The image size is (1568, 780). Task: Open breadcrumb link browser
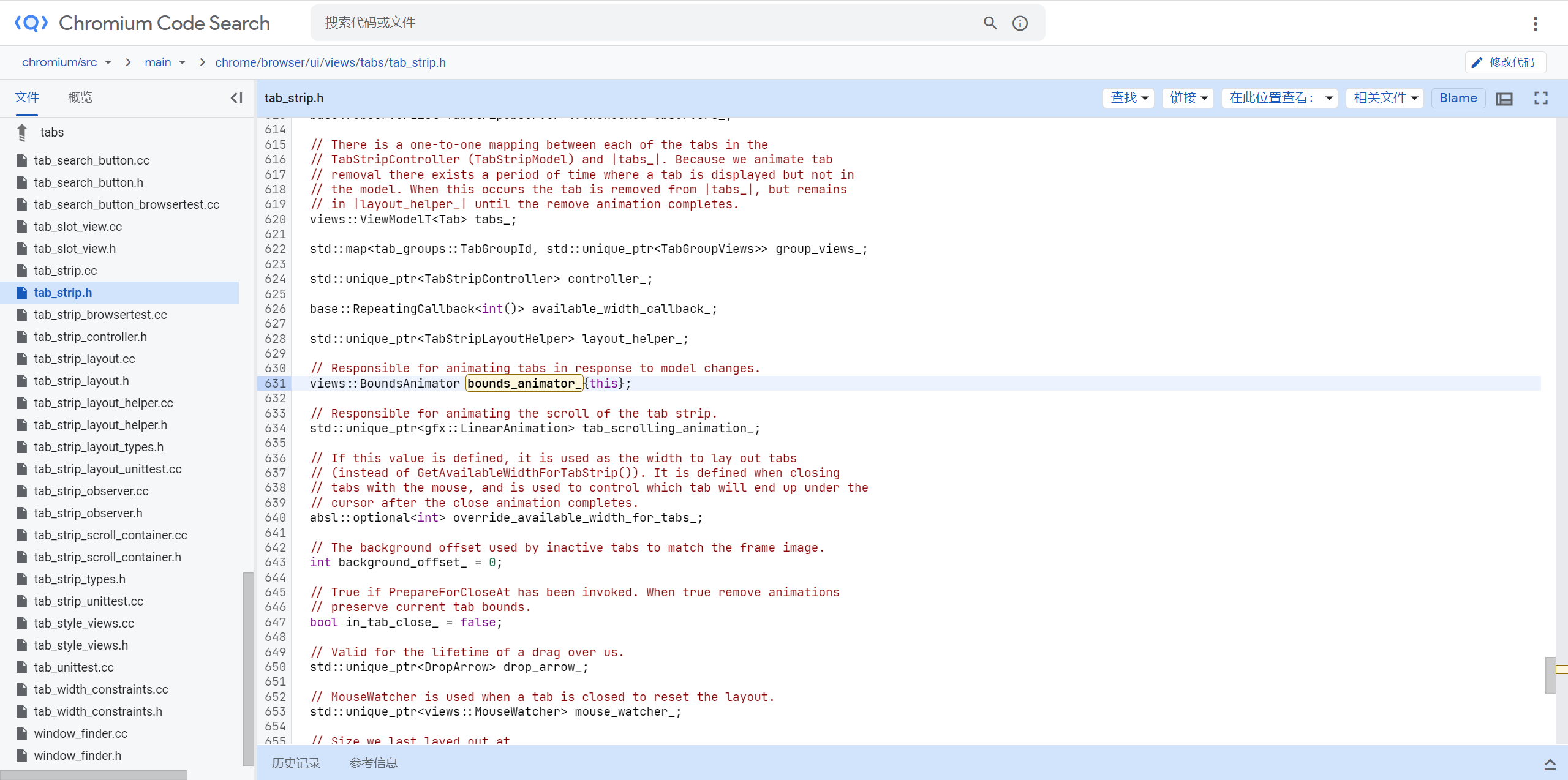[283, 62]
